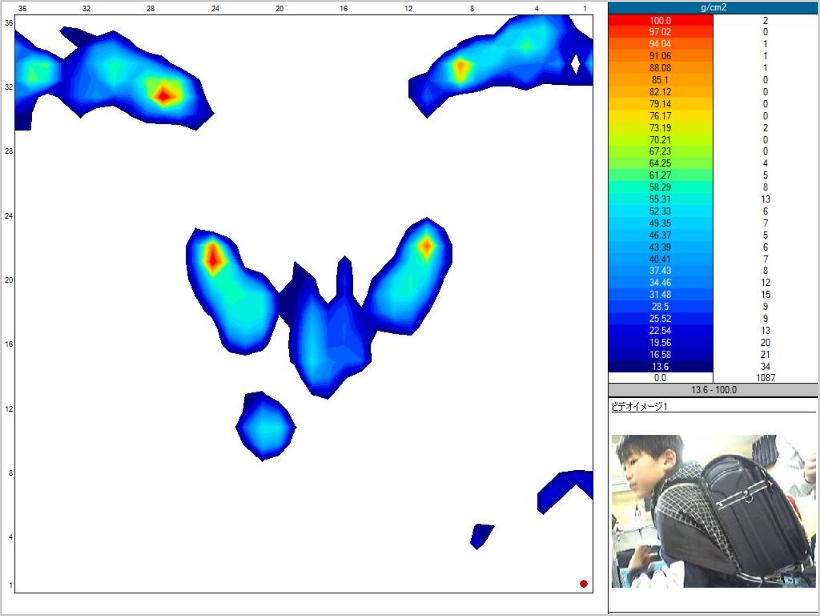Click the orange hotspot in top-right pressure band
820x616 pixels.
point(460,69)
